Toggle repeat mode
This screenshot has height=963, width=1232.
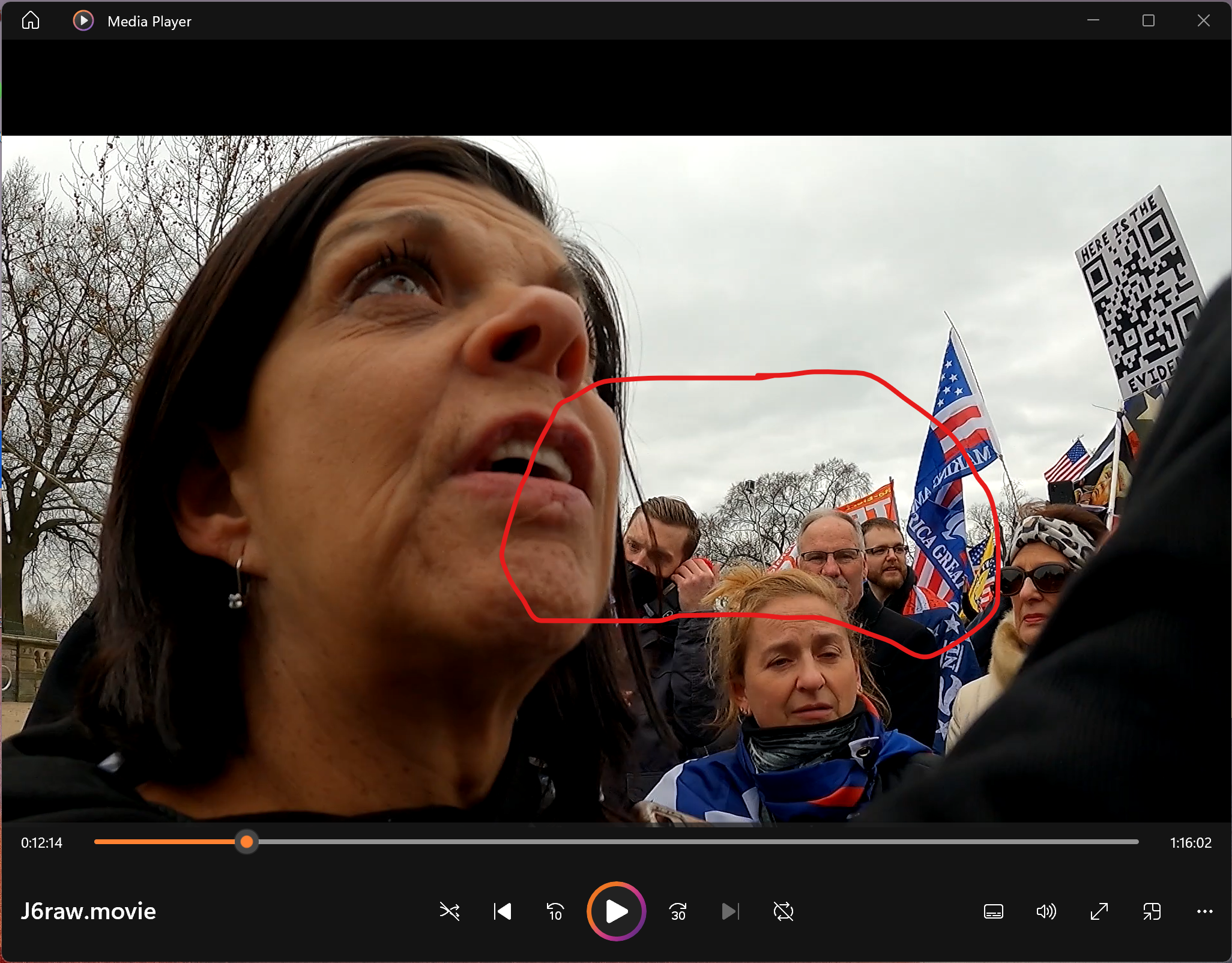tap(784, 911)
